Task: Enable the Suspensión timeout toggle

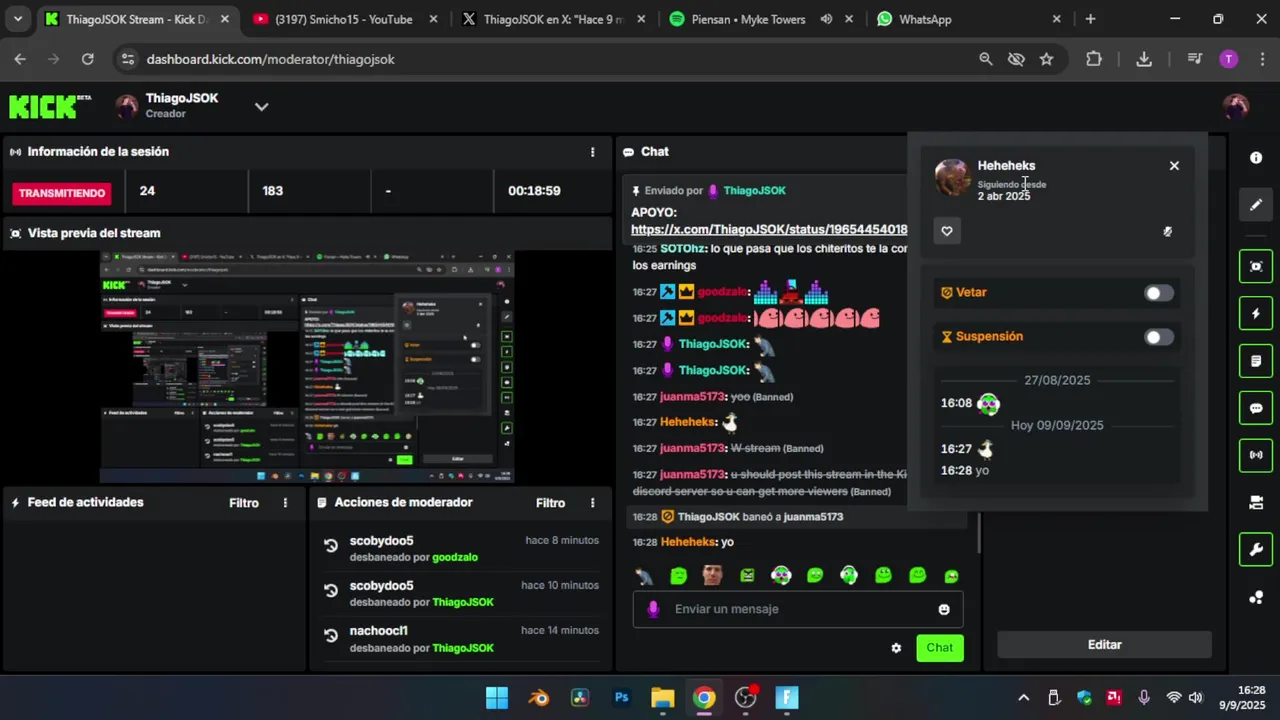Action: pos(1158,337)
